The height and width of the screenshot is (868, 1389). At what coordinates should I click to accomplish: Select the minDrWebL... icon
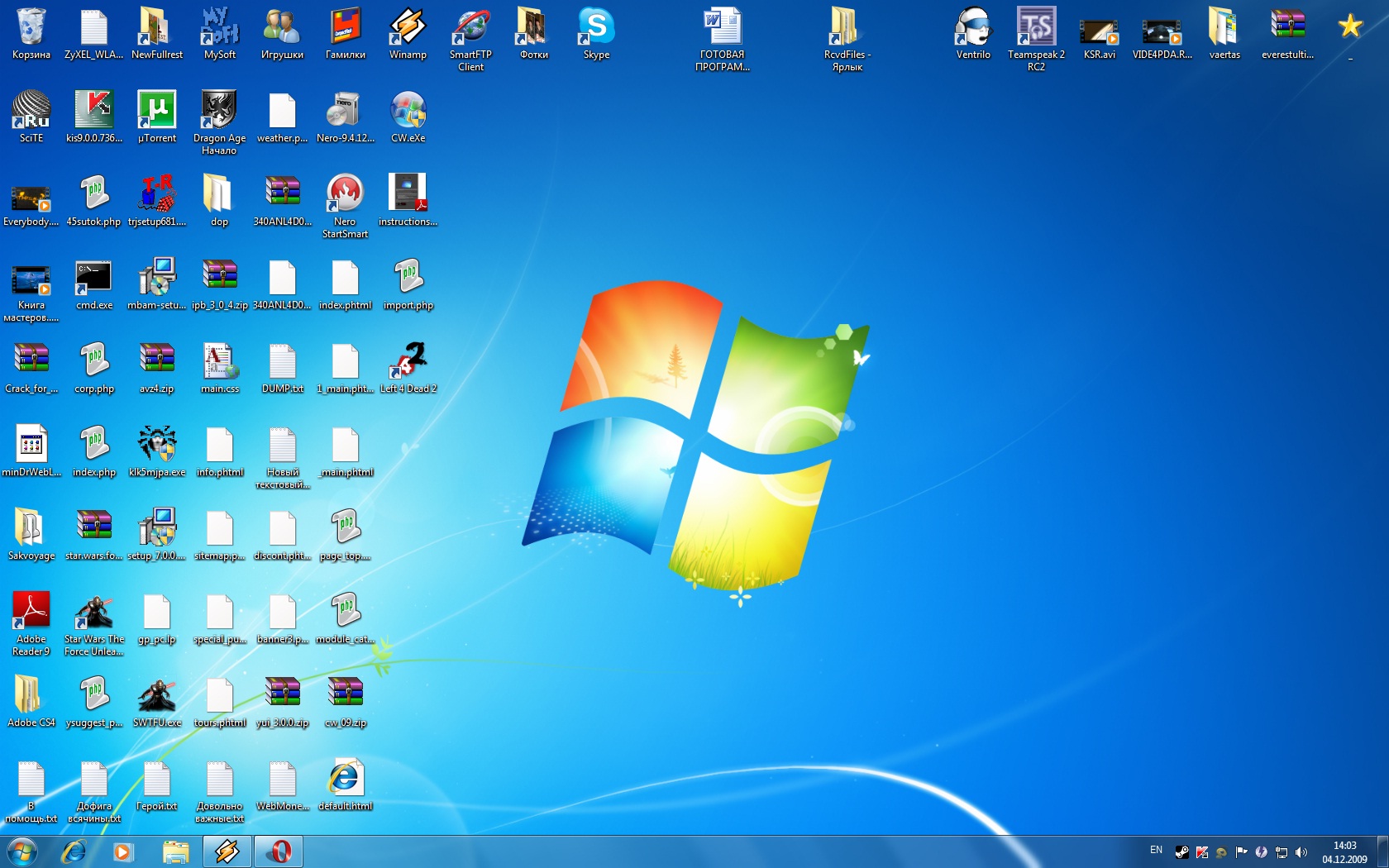click(31, 451)
